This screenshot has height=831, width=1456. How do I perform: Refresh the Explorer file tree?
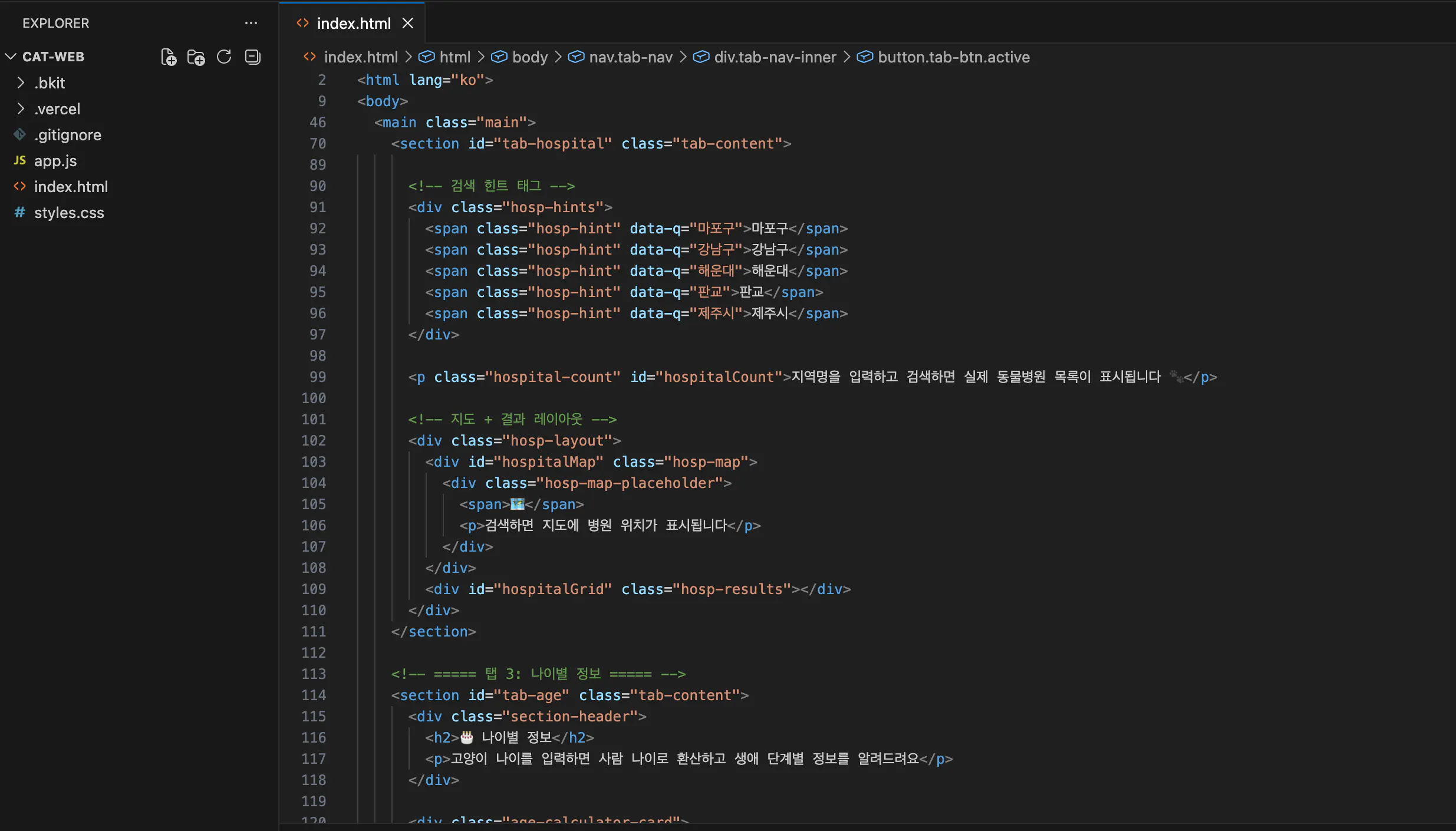(x=224, y=57)
